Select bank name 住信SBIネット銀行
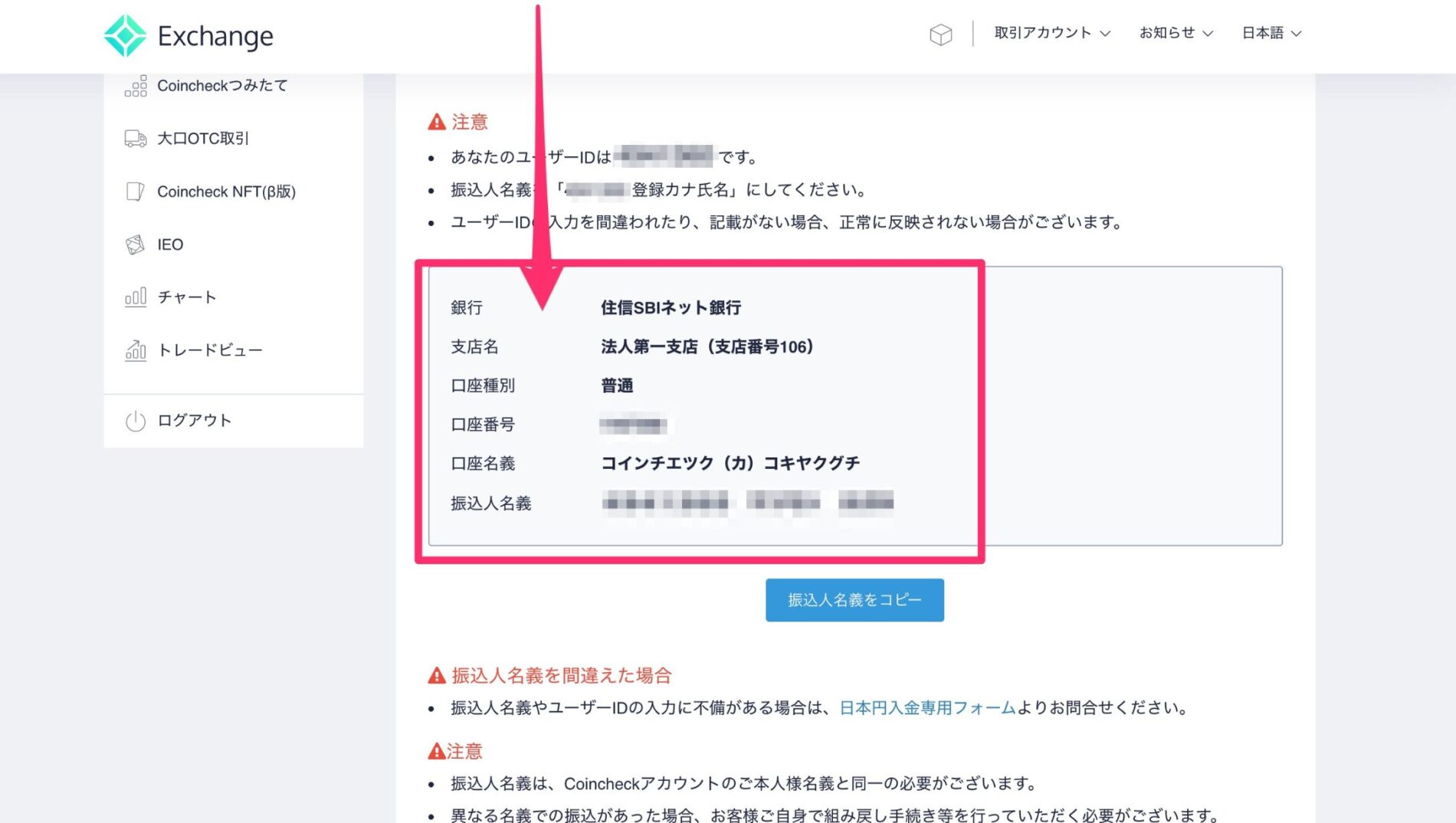The image size is (1456, 823). click(x=671, y=307)
